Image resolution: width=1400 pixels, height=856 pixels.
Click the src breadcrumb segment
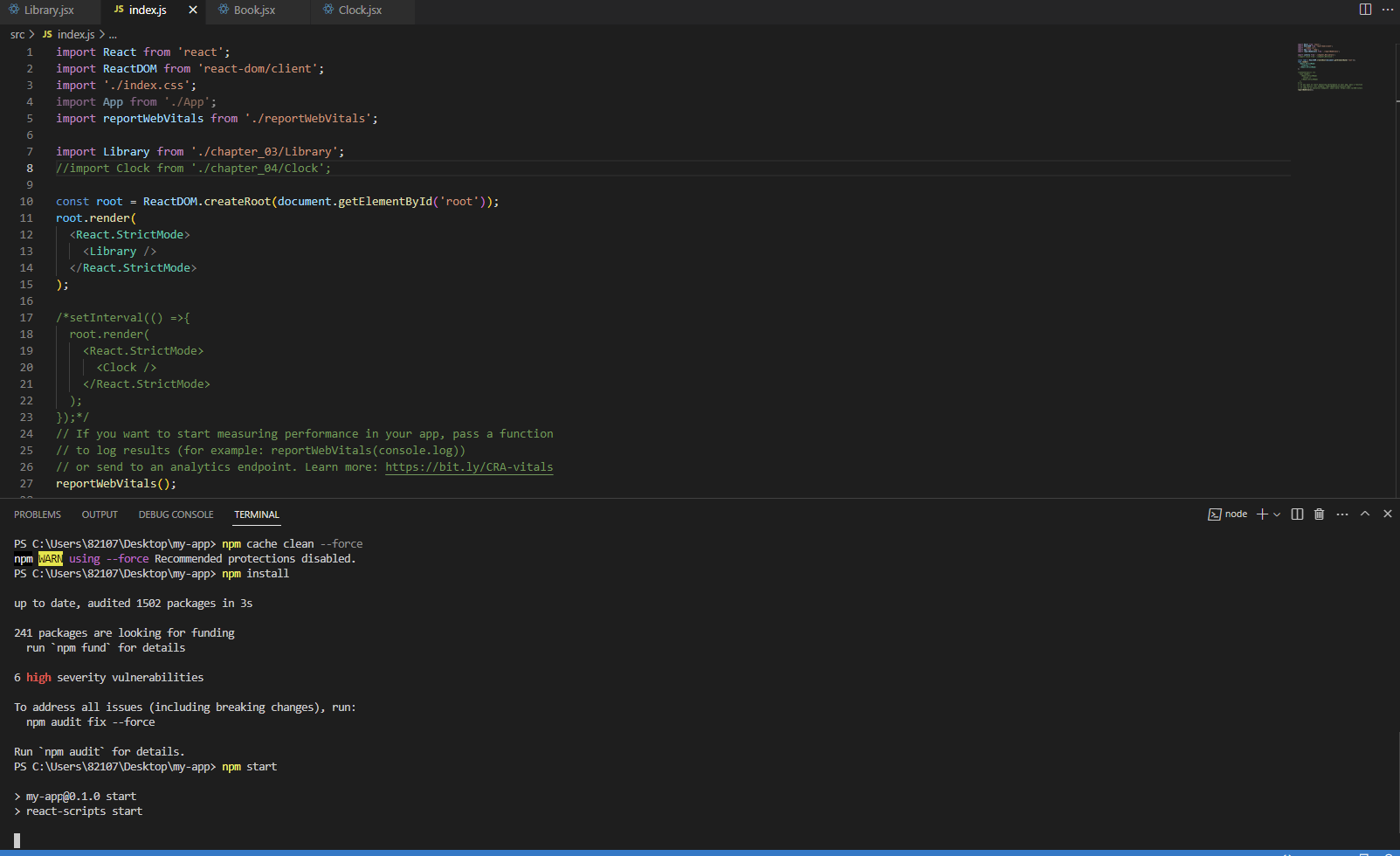tap(17, 34)
